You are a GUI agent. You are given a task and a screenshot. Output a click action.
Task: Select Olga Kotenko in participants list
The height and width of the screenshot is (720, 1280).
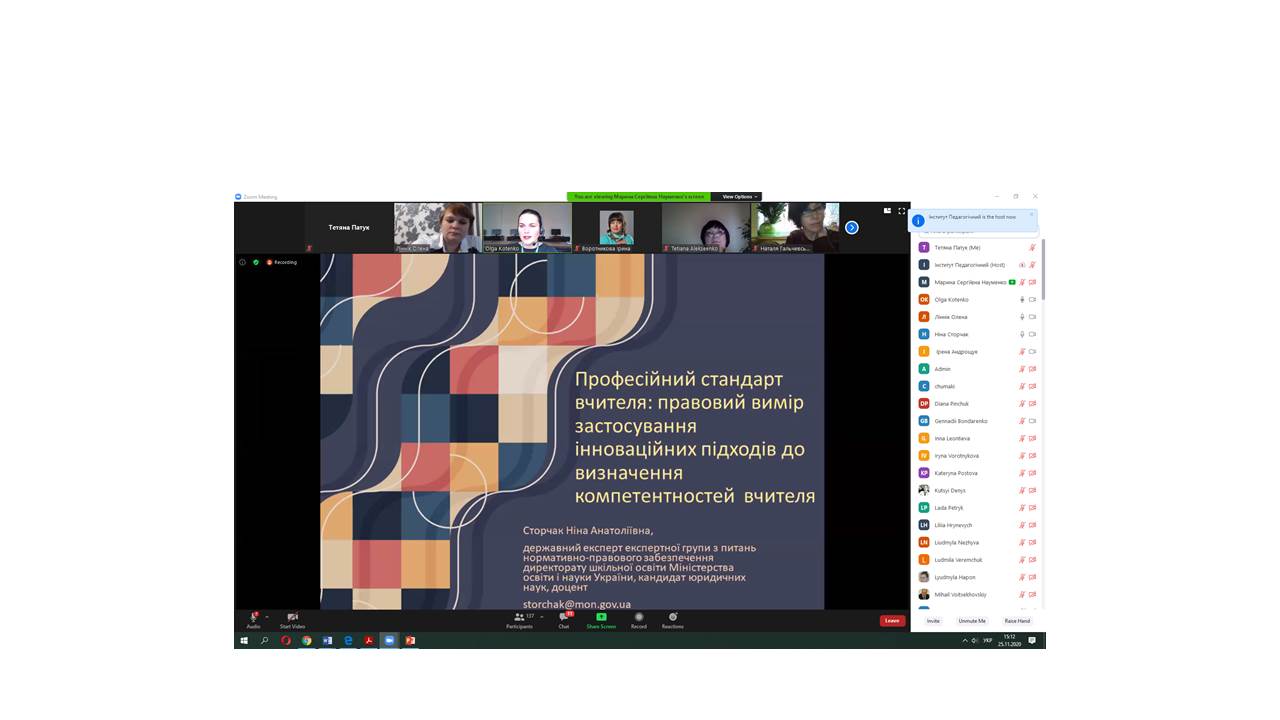(952, 300)
